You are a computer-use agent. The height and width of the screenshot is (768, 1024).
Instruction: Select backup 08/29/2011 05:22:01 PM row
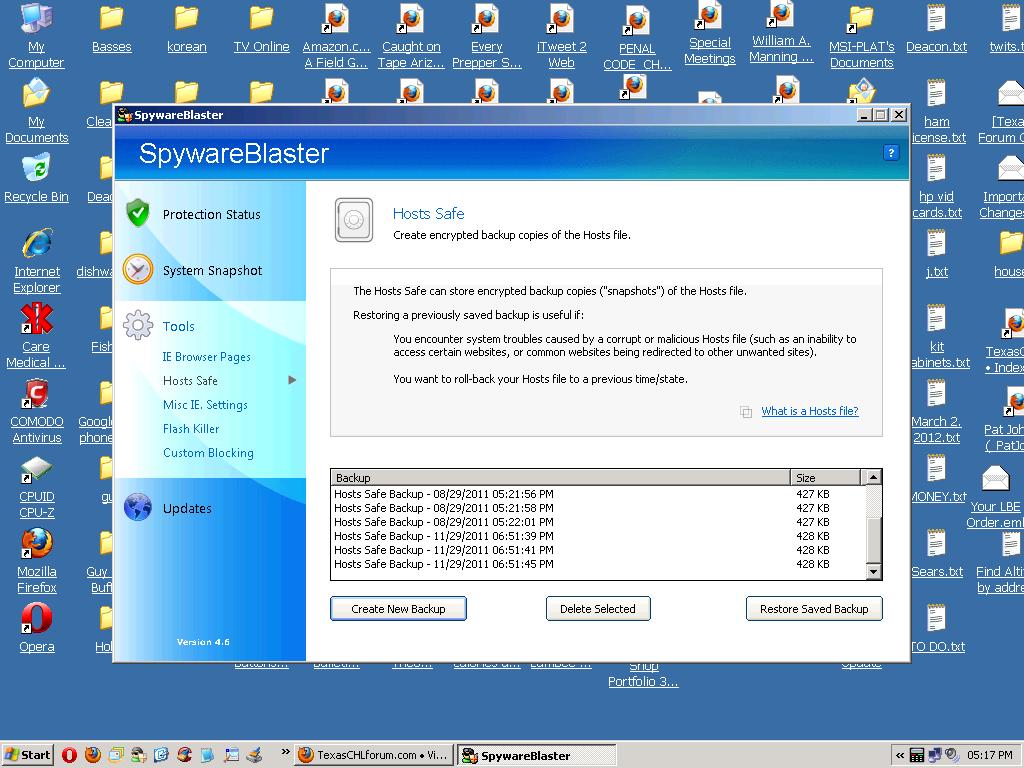pos(598,522)
